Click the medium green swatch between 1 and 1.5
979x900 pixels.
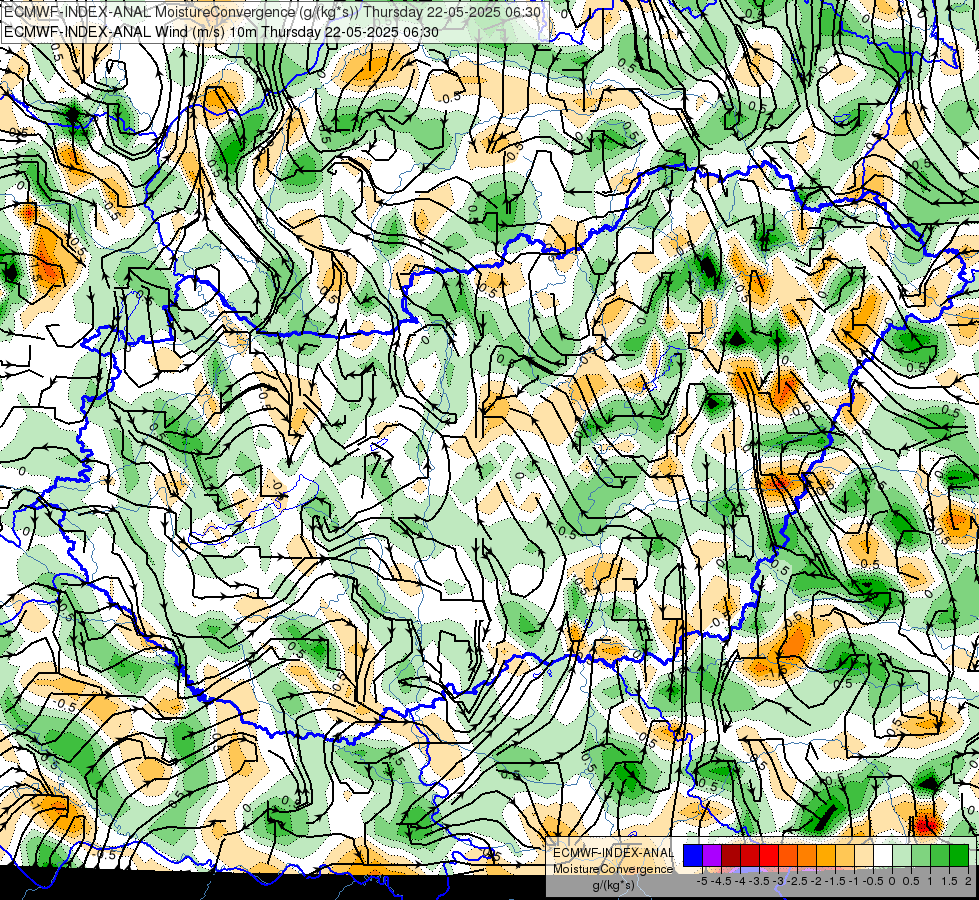940,856
